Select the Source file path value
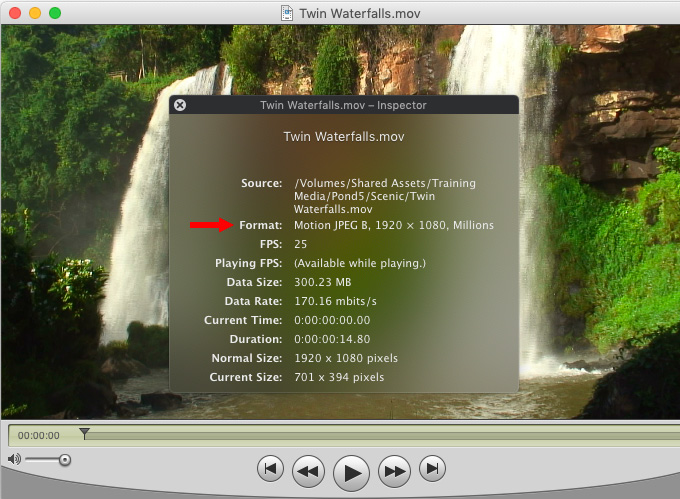Image resolution: width=680 pixels, height=499 pixels. (x=385, y=196)
